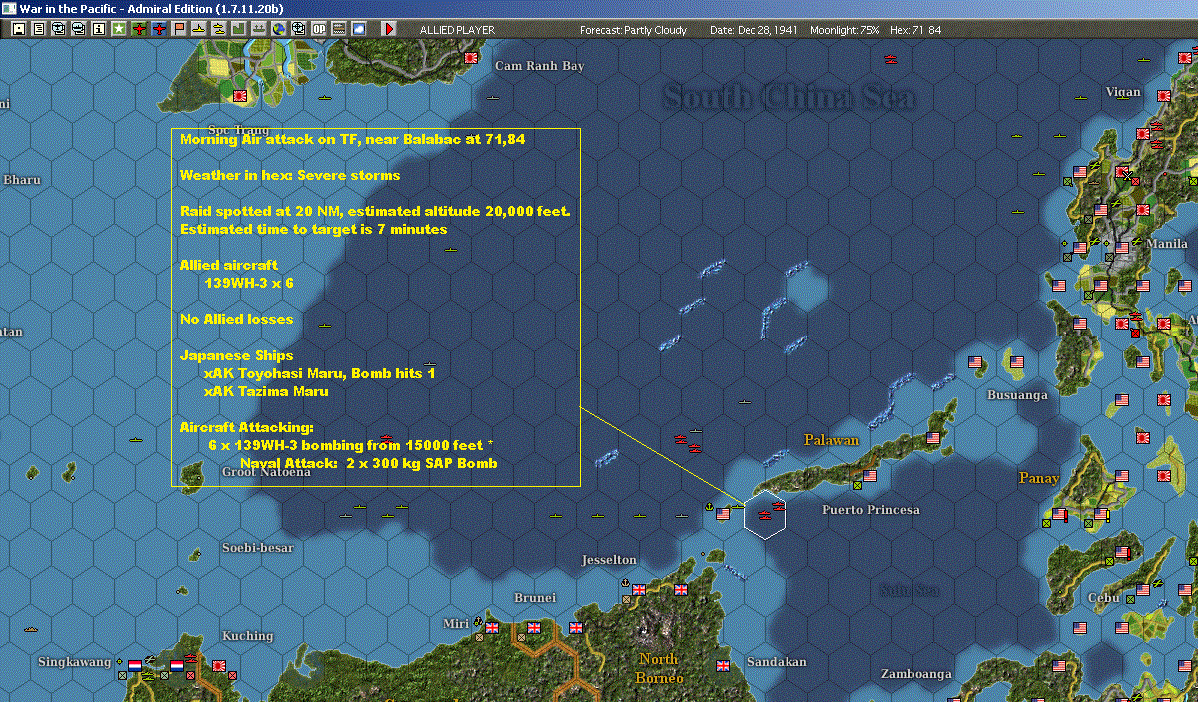
Task: Click 'No Allied losses' report text
Action: [236, 319]
